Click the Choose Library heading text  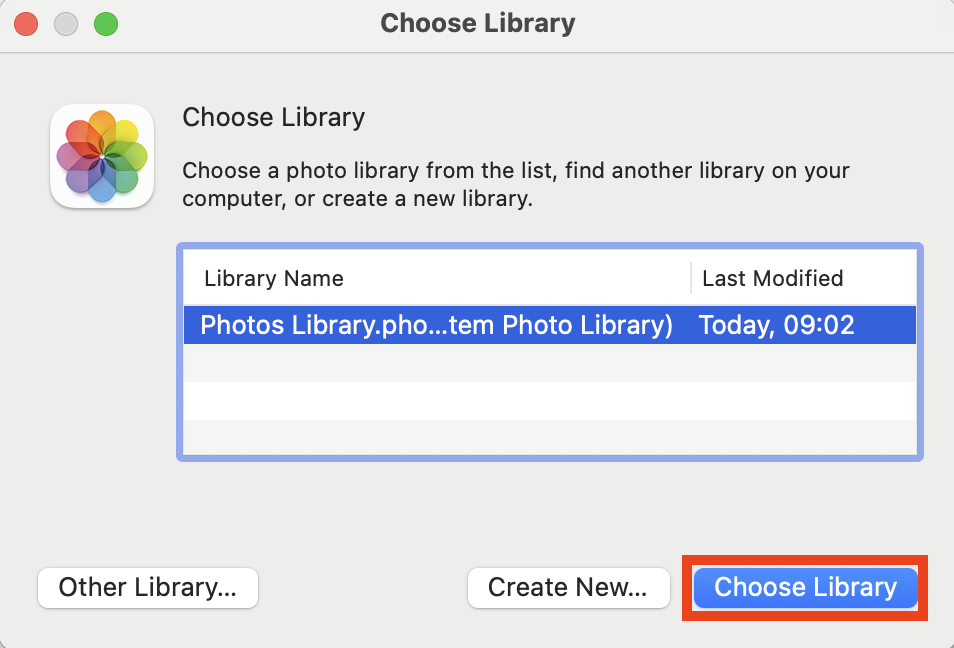[273, 117]
